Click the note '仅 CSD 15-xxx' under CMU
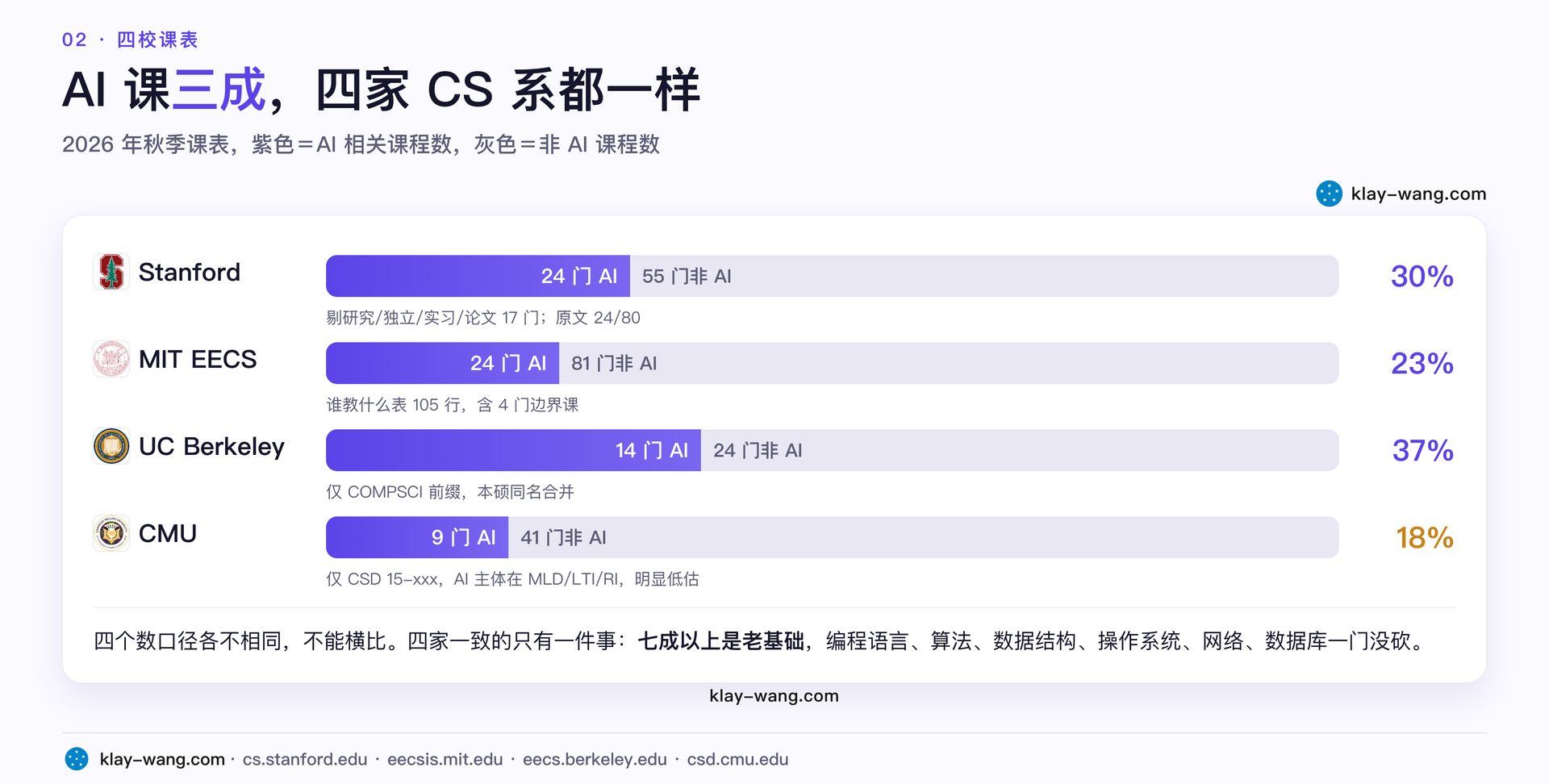 [x=383, y=579]
